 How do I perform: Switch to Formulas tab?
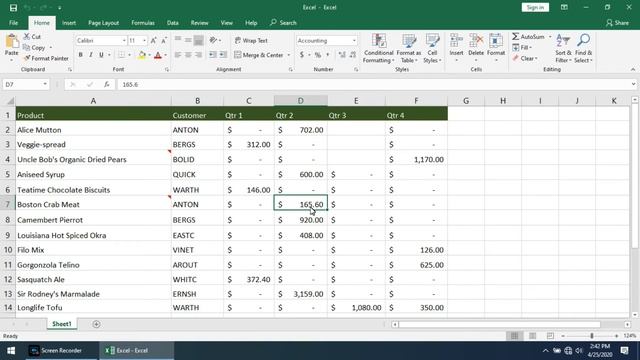[x=143, y=23]
